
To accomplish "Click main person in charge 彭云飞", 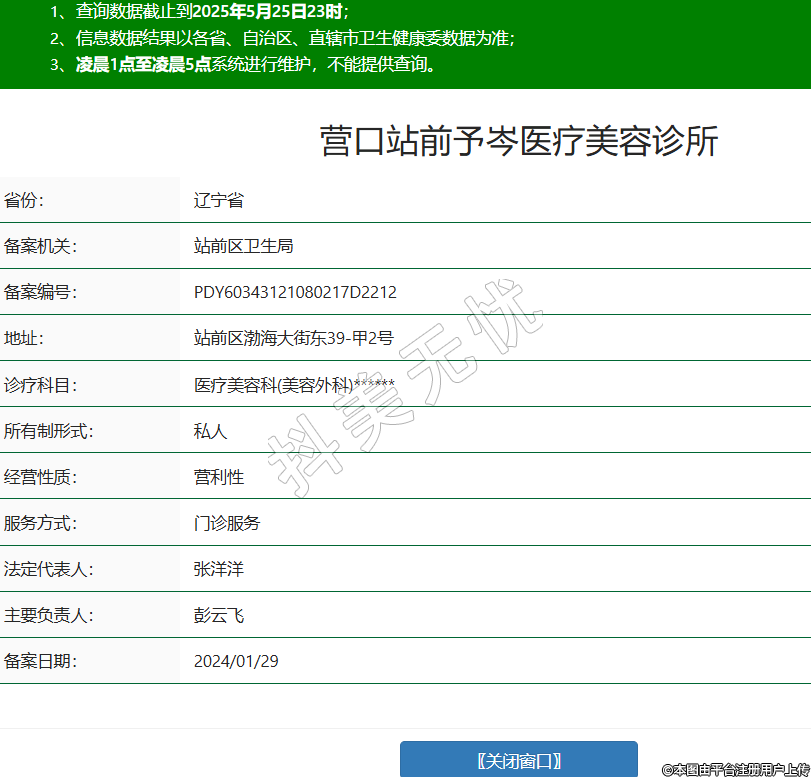I will coord(218,615).
